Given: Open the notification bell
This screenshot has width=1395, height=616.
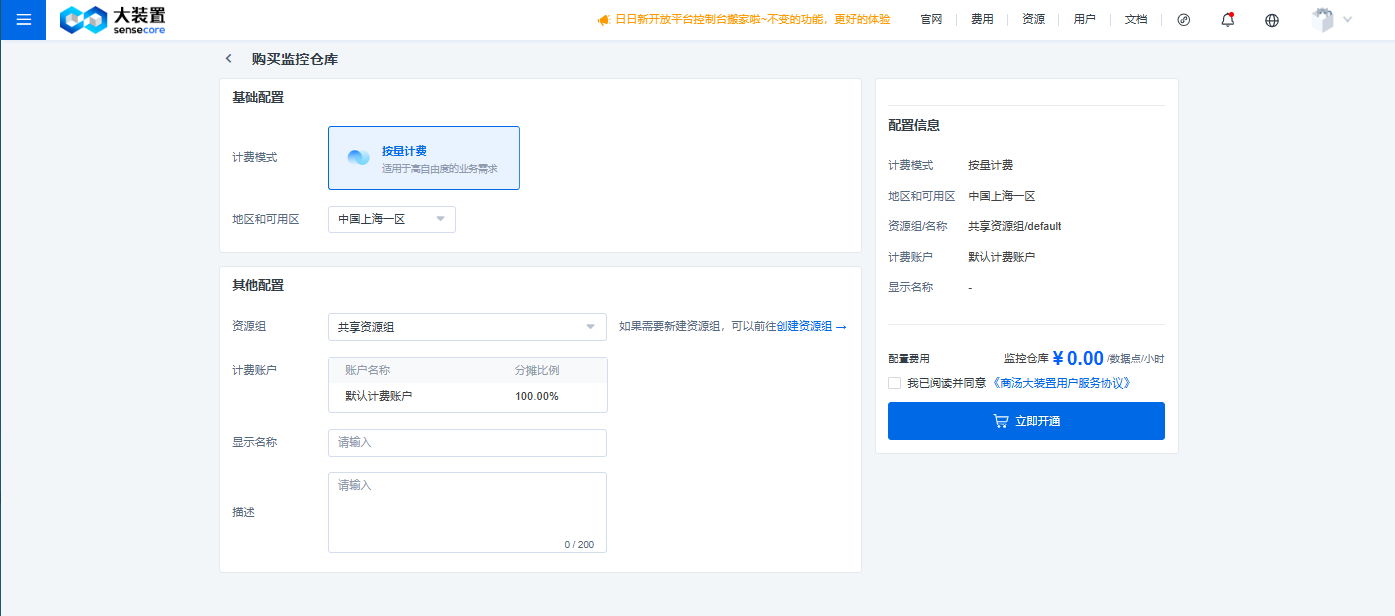Looking at the screenshot, I should pyautogui.click(x=1228, y=20).
